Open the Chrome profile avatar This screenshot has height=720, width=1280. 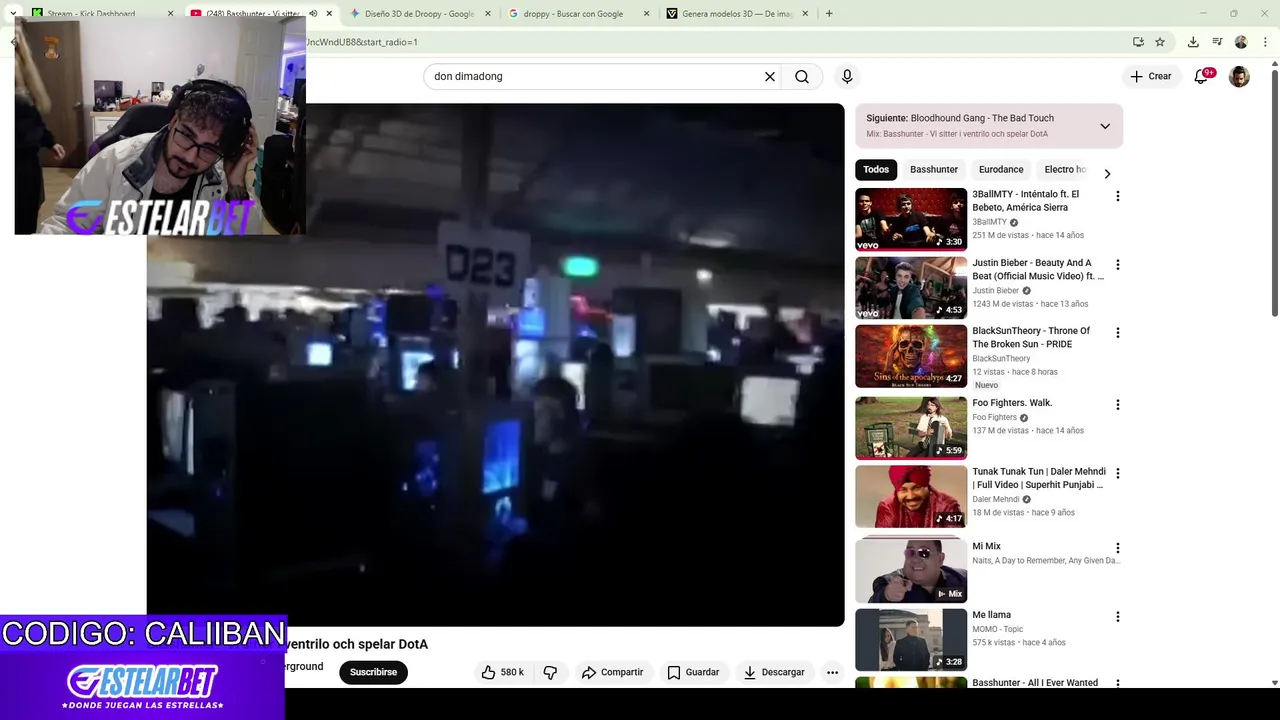1241,42
